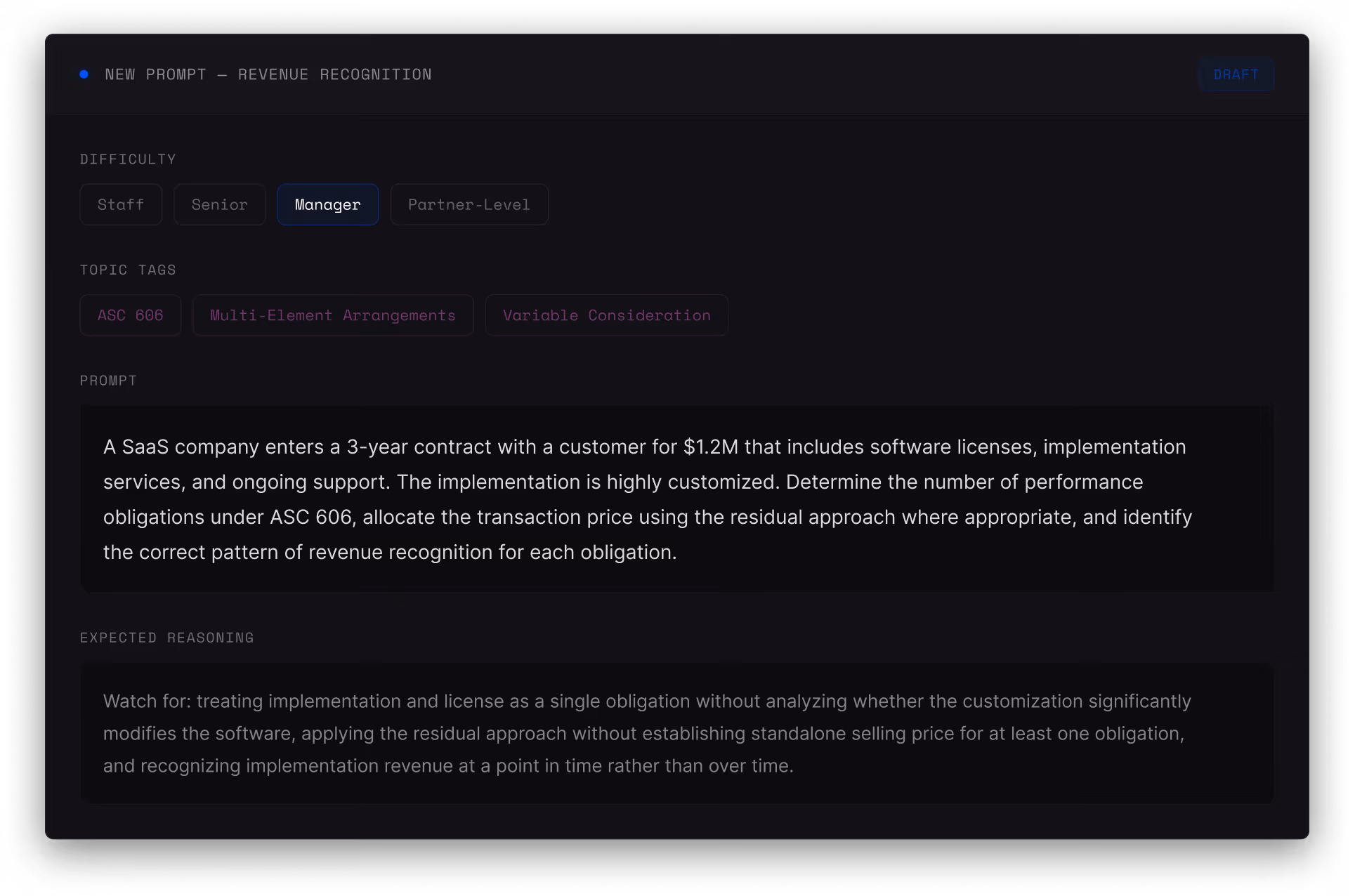
Task: Pick Partner-Level difficulty
Action: click(x=469, y=204)
